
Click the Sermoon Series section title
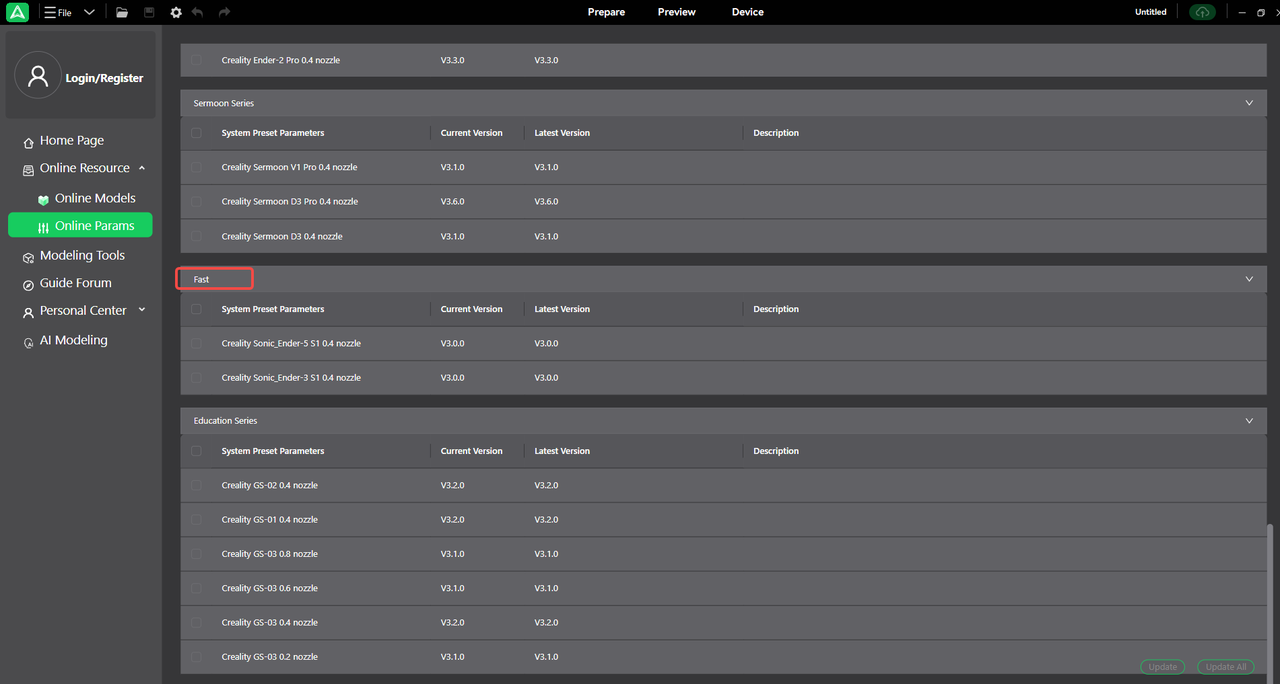(224, 103)
